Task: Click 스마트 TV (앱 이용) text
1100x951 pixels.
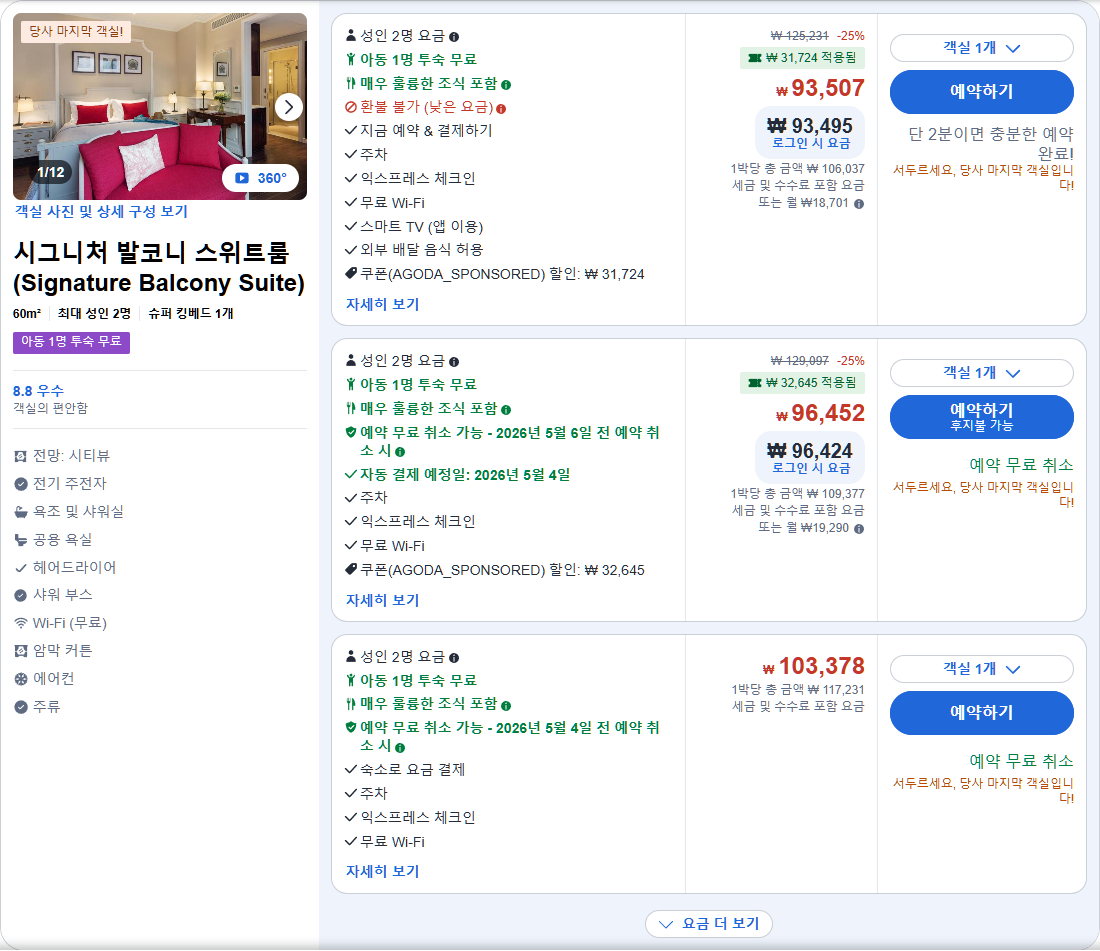Action: pyautogui.click(x=422, y=227)
